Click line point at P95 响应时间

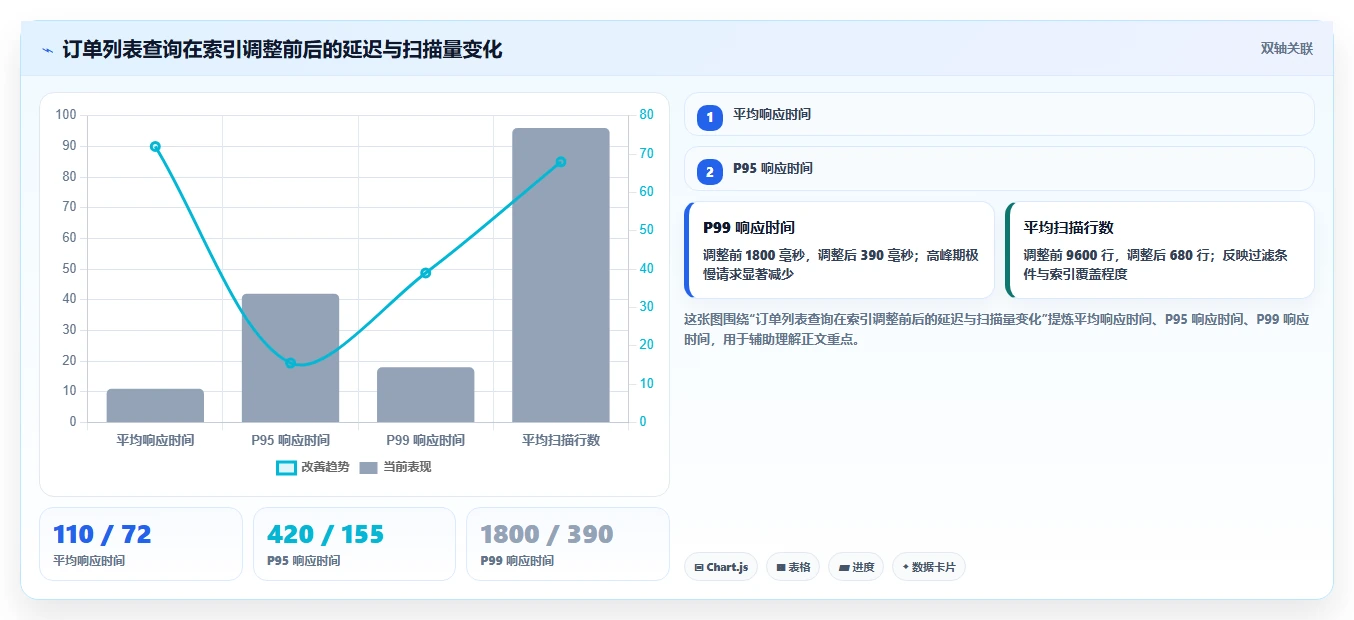(x=290, y=363)
